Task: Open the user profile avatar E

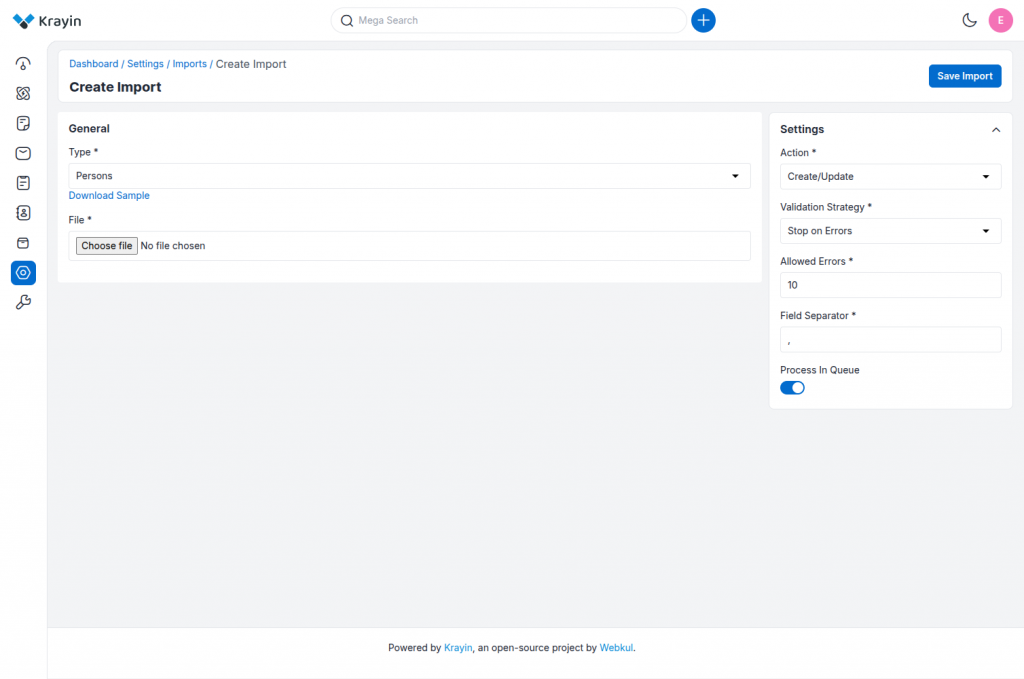Action: click(x=1000, y=20)
